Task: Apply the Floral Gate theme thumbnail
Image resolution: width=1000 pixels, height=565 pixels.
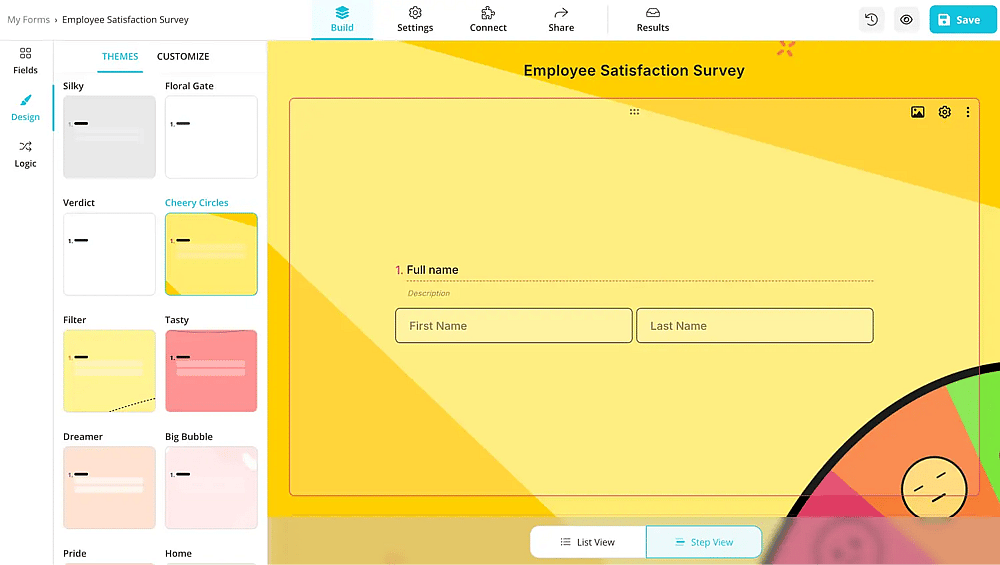Action: pos(211,137)
